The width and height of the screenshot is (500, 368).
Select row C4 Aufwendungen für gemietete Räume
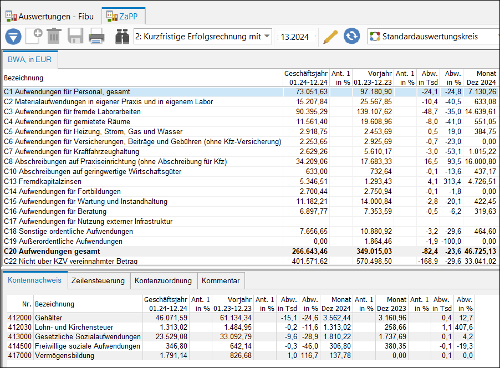[x=250, y=122]
